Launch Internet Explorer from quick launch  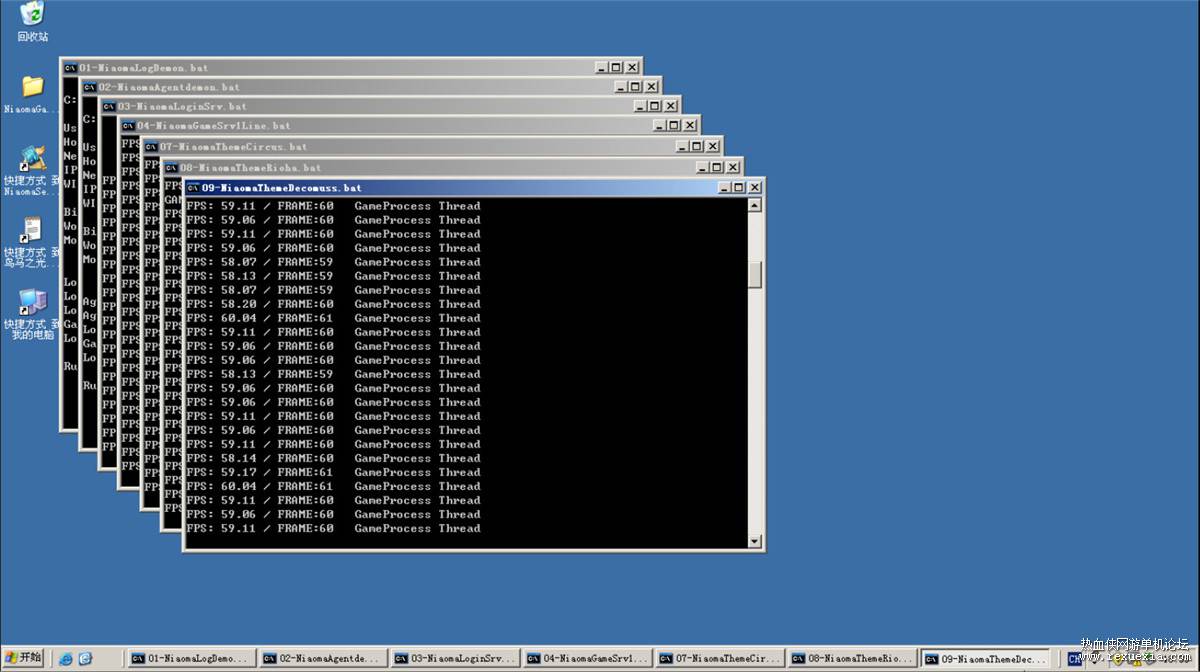click(66, 658)
